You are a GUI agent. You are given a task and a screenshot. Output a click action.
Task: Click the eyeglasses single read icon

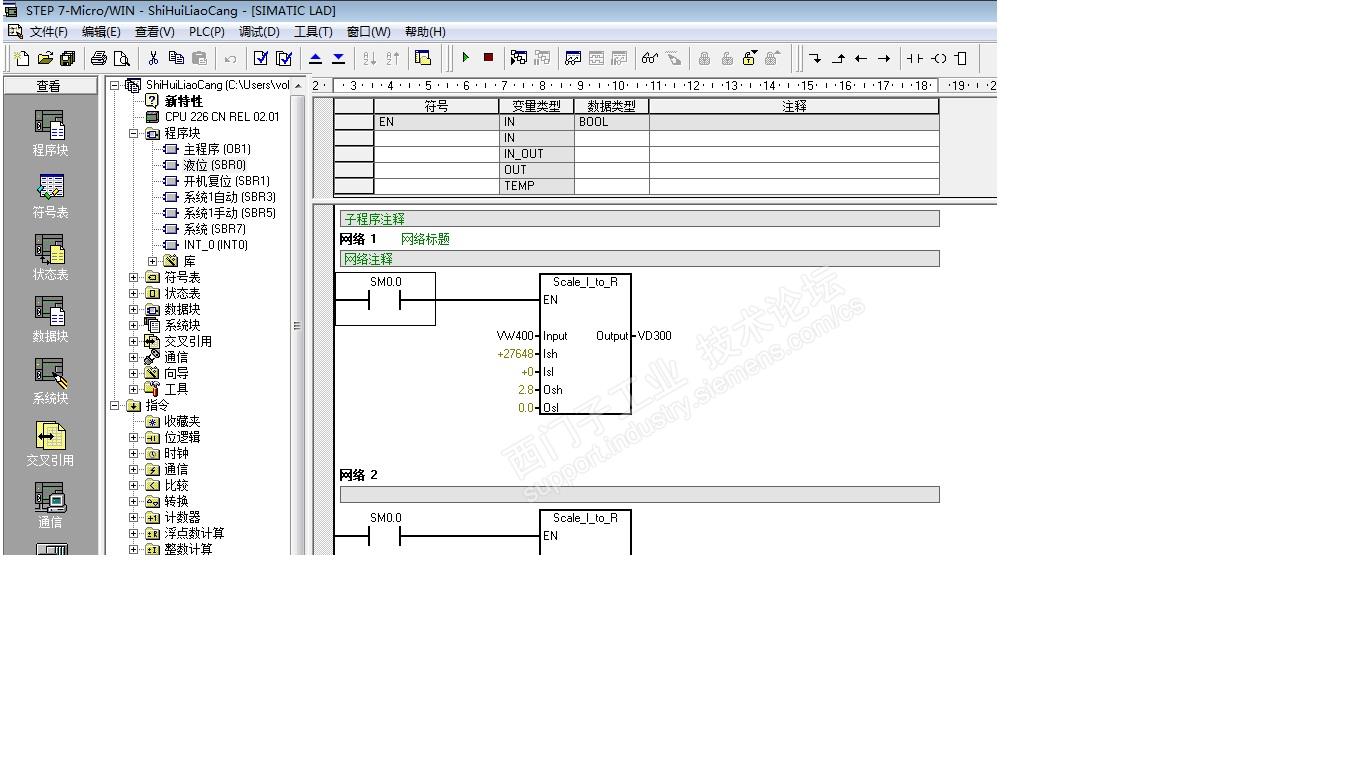(650, 58)
